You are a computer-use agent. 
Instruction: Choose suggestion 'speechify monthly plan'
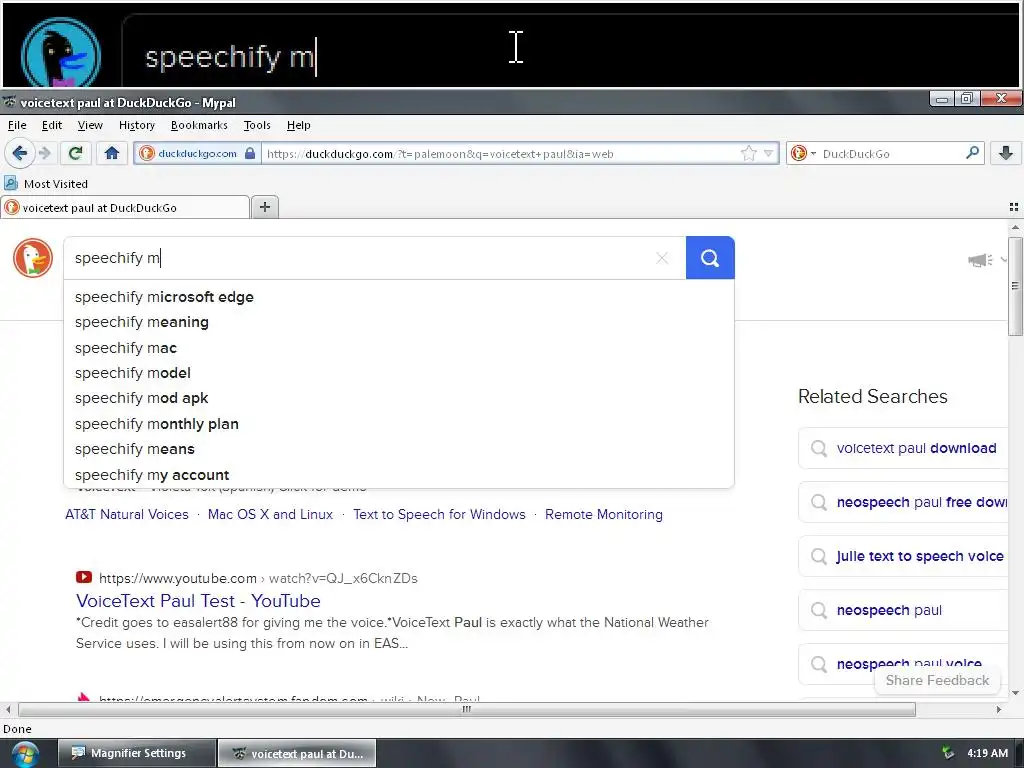399,424
